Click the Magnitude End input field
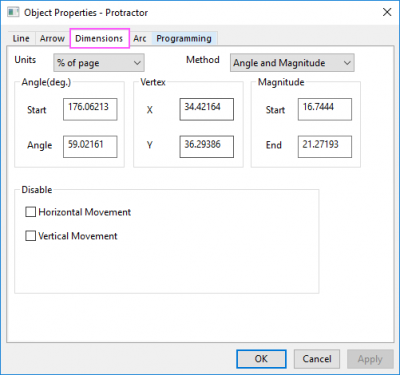This screenshot has height=375, width=400. tap(325, 146)
